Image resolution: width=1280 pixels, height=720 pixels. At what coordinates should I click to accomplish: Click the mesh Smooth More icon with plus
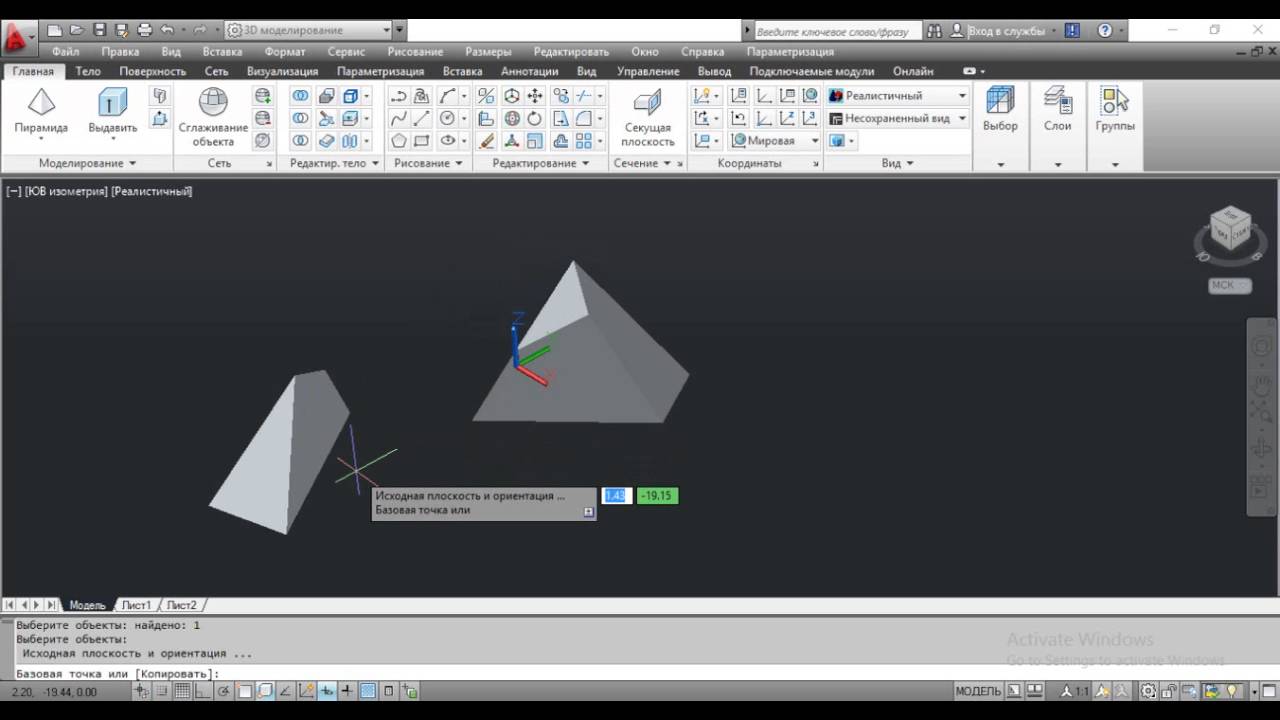262,96
